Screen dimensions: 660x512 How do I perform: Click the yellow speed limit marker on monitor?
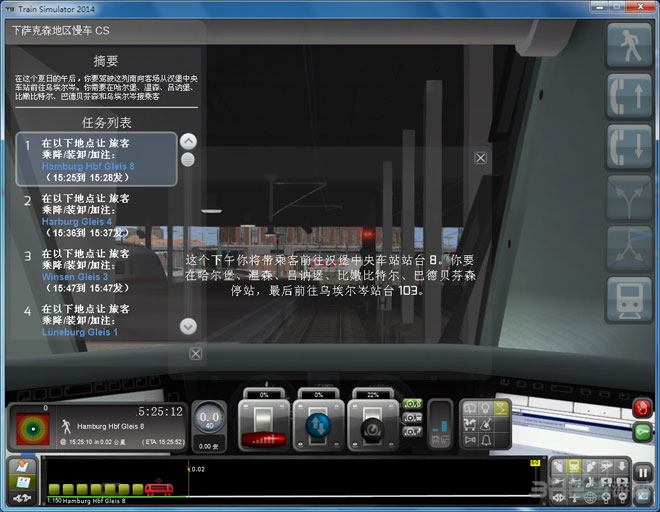pos(535,463)
